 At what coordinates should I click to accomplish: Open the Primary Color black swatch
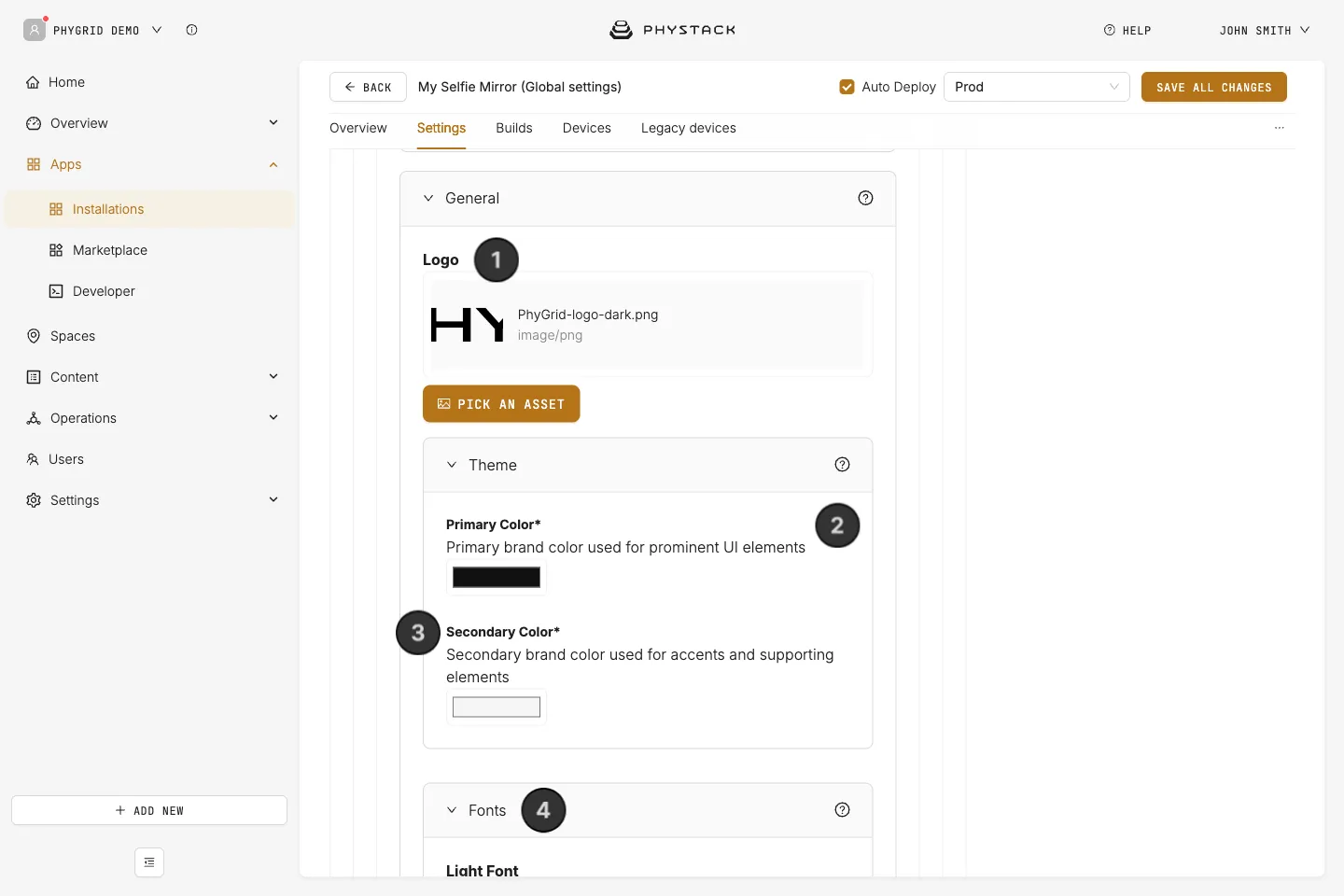[497, 578]
